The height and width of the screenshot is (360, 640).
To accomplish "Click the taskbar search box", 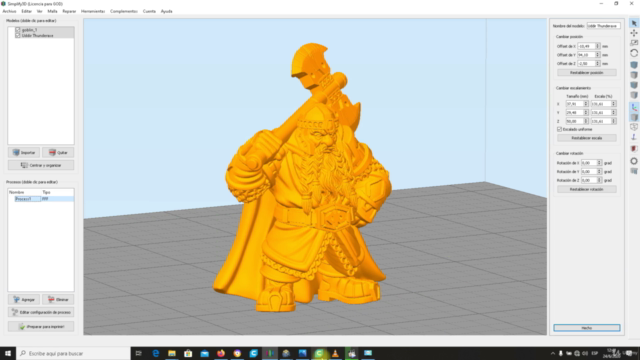I will [73, 353].
